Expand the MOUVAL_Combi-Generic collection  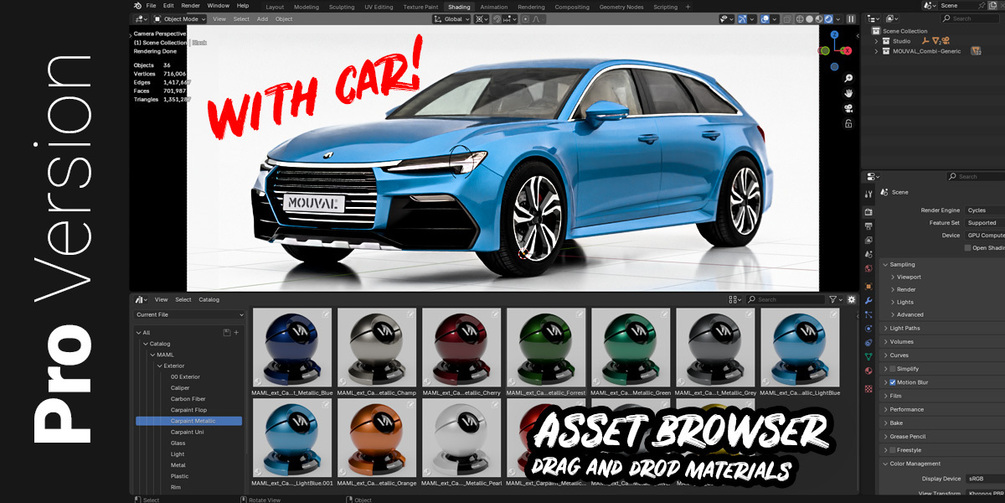[877, 51]
